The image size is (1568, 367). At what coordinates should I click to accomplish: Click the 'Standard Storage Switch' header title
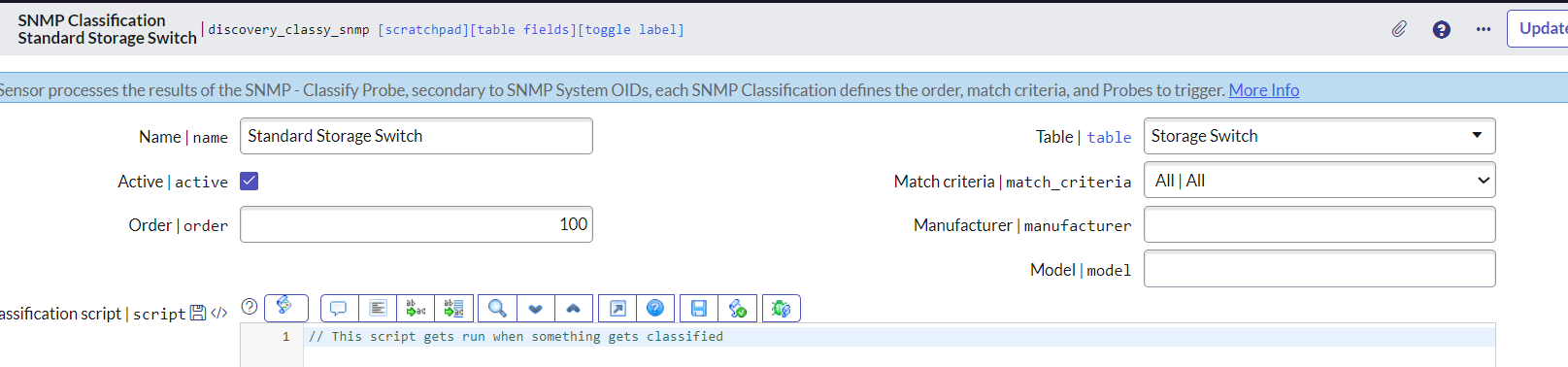click(x=107, y=38)
